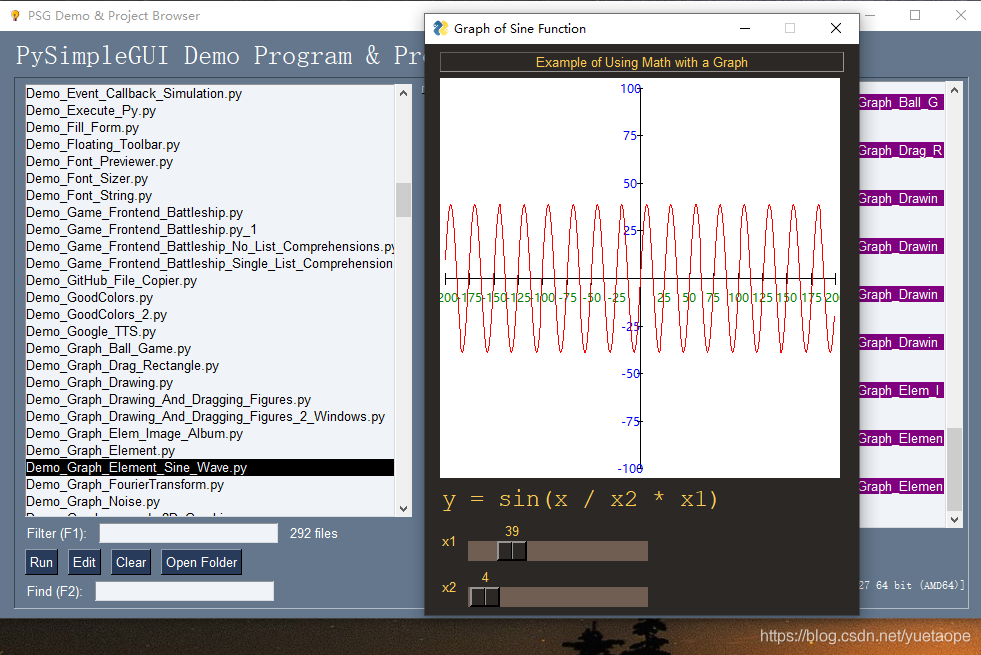981x655 pixels.
Task: Adjust the x1 slider handle
Action: click(512, 551)
